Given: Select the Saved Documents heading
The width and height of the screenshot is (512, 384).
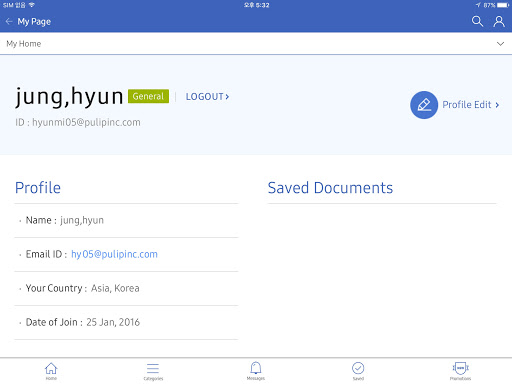Looking at the screenshot, I should pos(330,188).
